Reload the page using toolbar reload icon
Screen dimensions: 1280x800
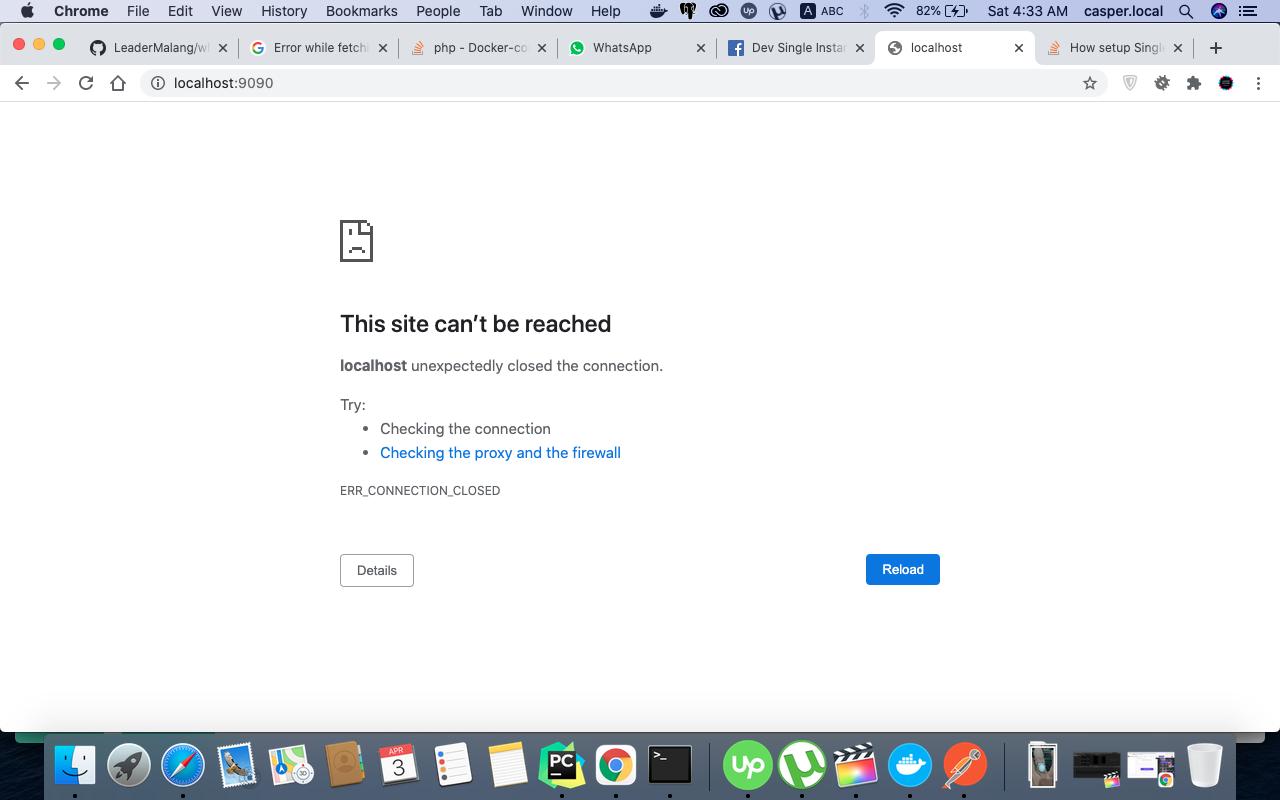pos(86,83)
